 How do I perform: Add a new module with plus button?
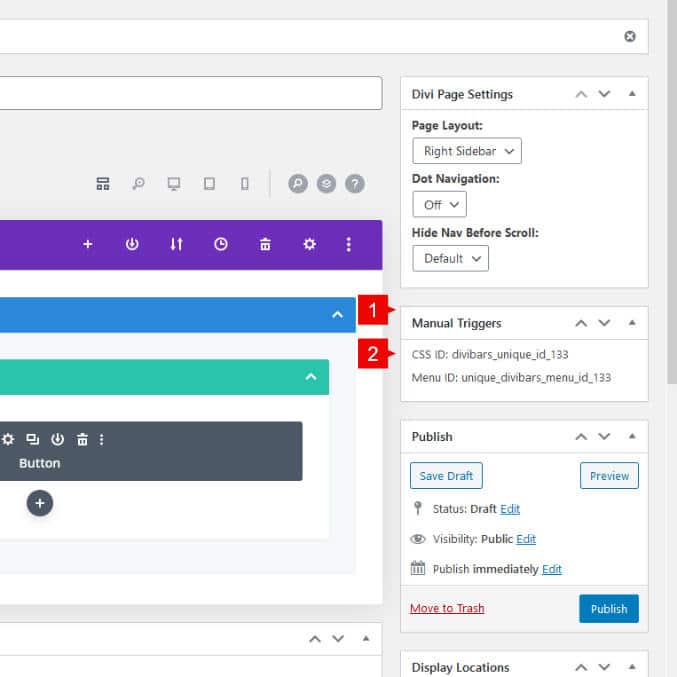(40, 503)
